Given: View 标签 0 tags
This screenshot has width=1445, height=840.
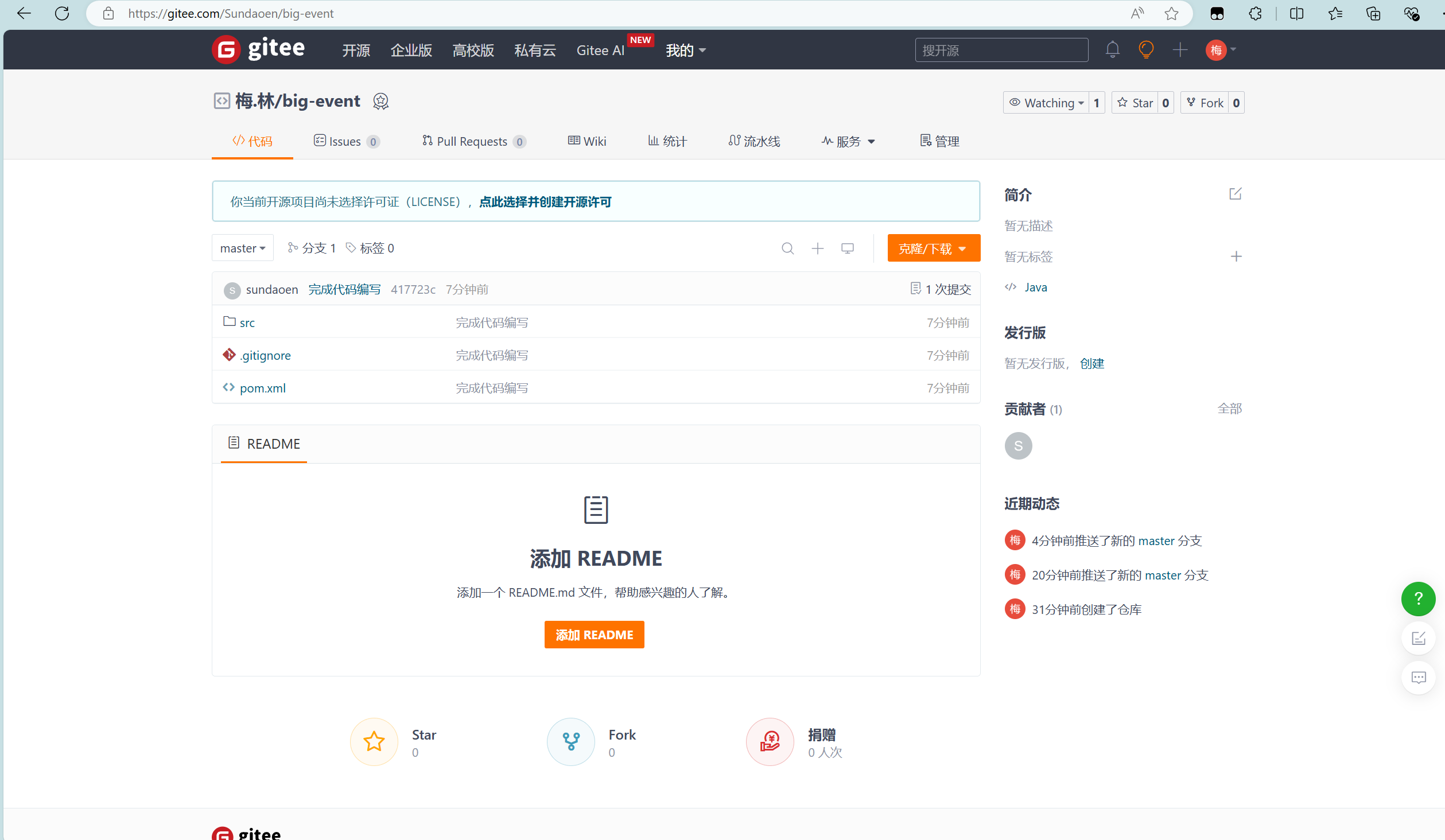Looking at the screenshot, I should coord(370,248).
